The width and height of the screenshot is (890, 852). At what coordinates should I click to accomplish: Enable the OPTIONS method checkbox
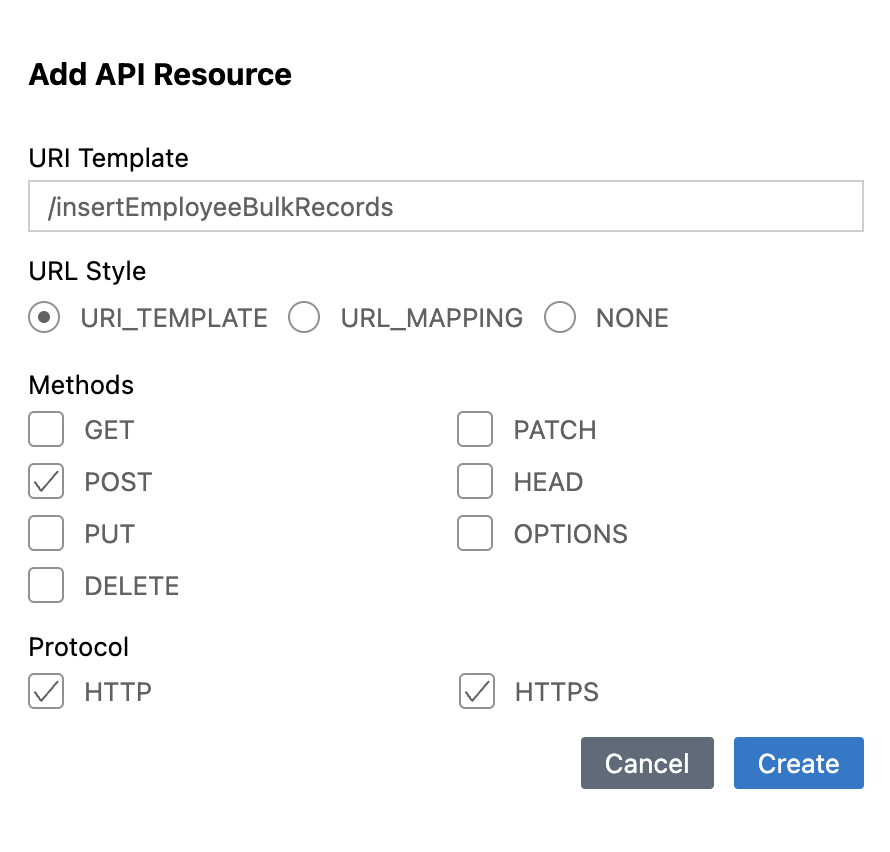point(475,534)
